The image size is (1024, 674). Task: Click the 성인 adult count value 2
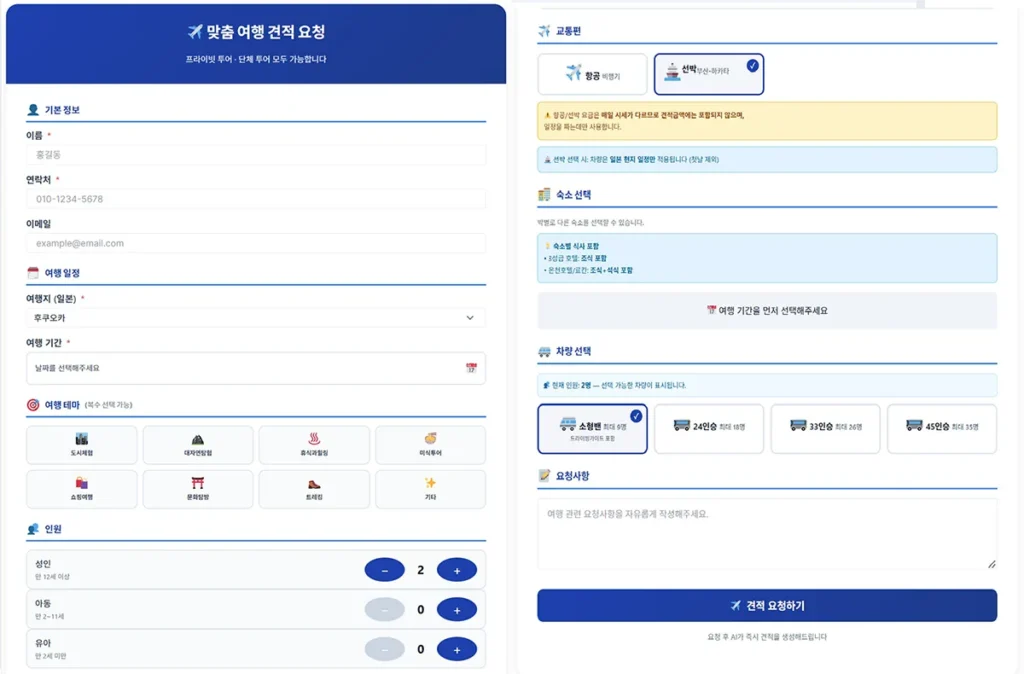(421, 570)
